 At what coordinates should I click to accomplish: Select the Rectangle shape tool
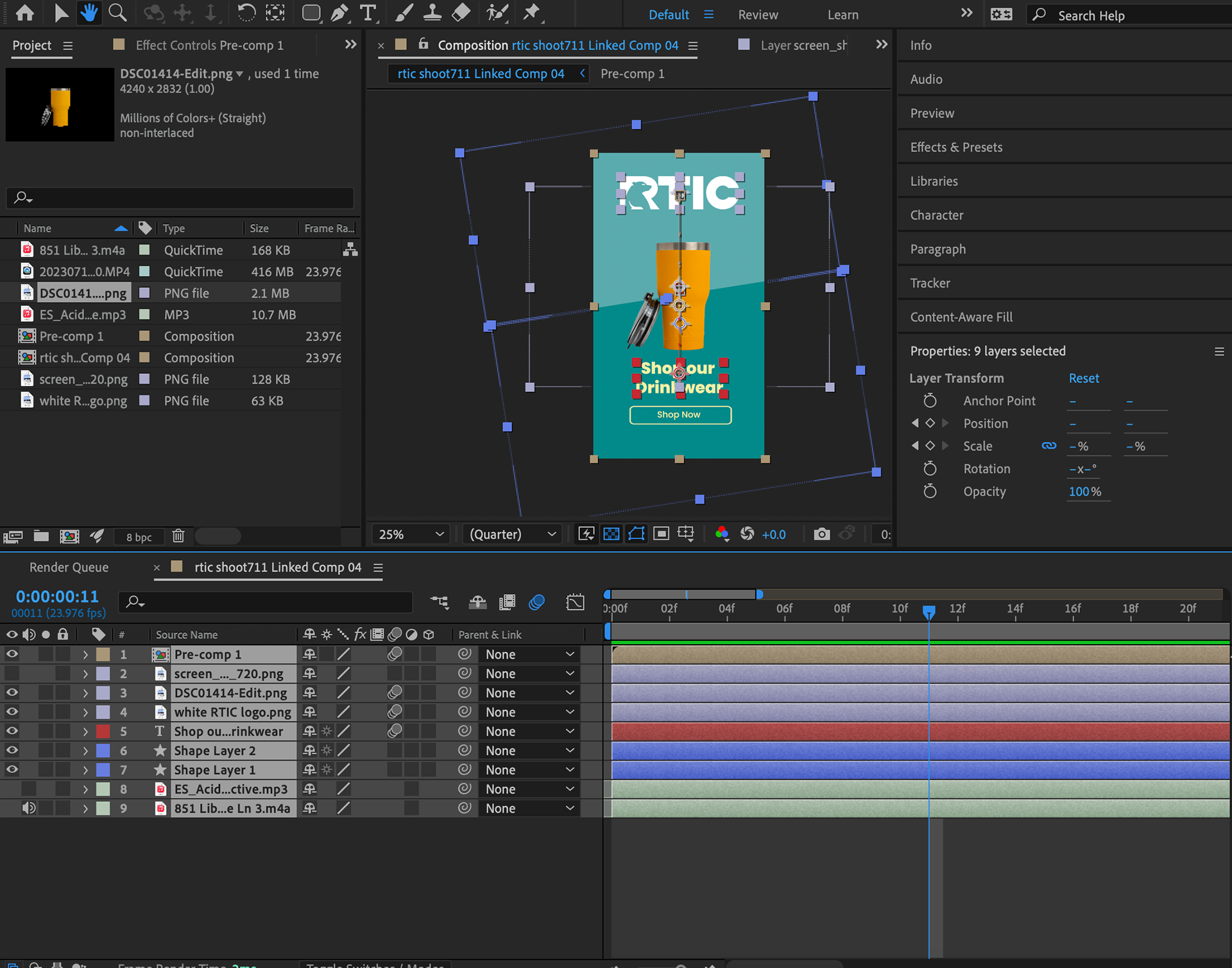(311, 13)
